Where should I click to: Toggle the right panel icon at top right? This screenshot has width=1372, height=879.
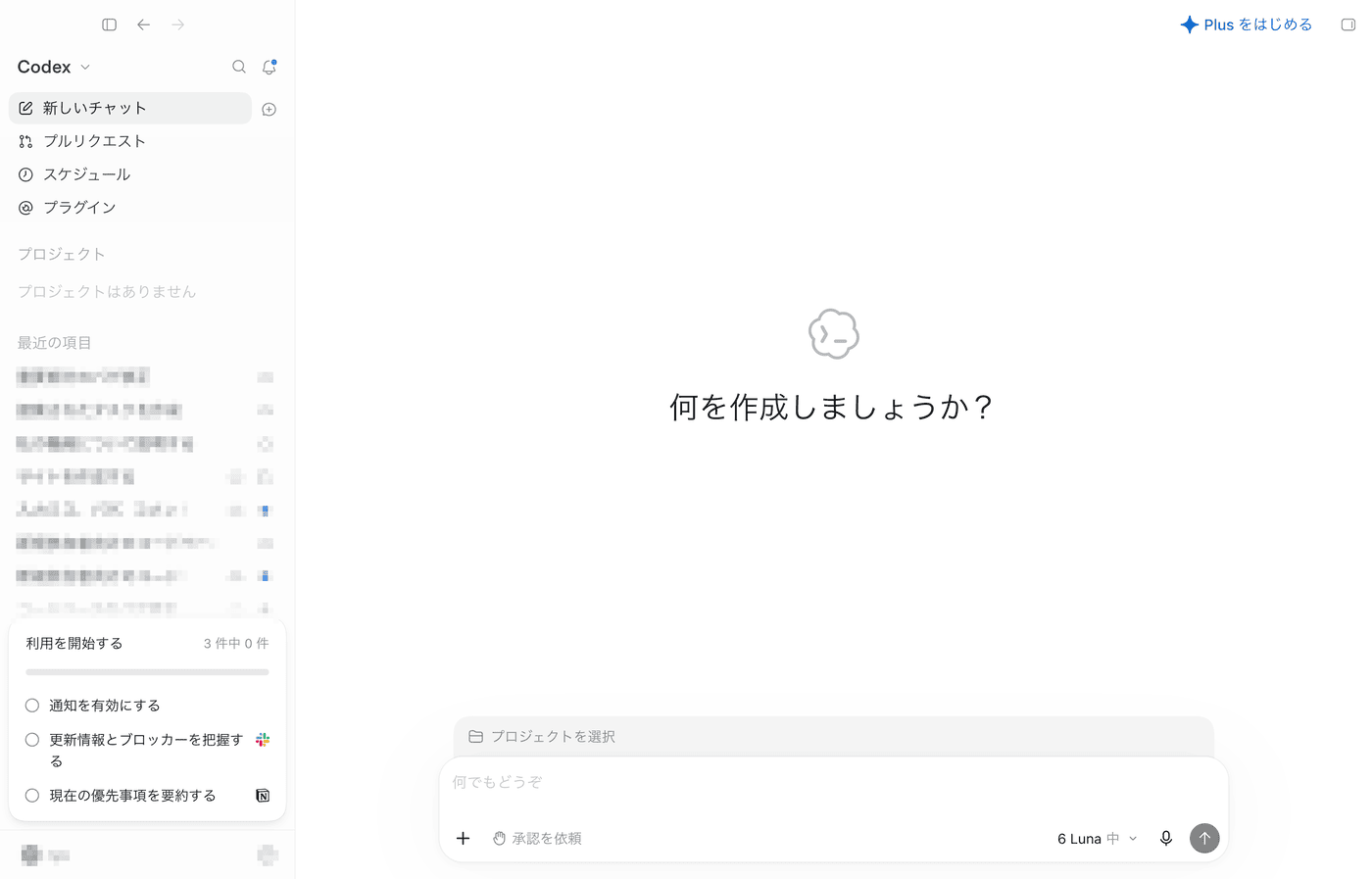pos(1348,24)
